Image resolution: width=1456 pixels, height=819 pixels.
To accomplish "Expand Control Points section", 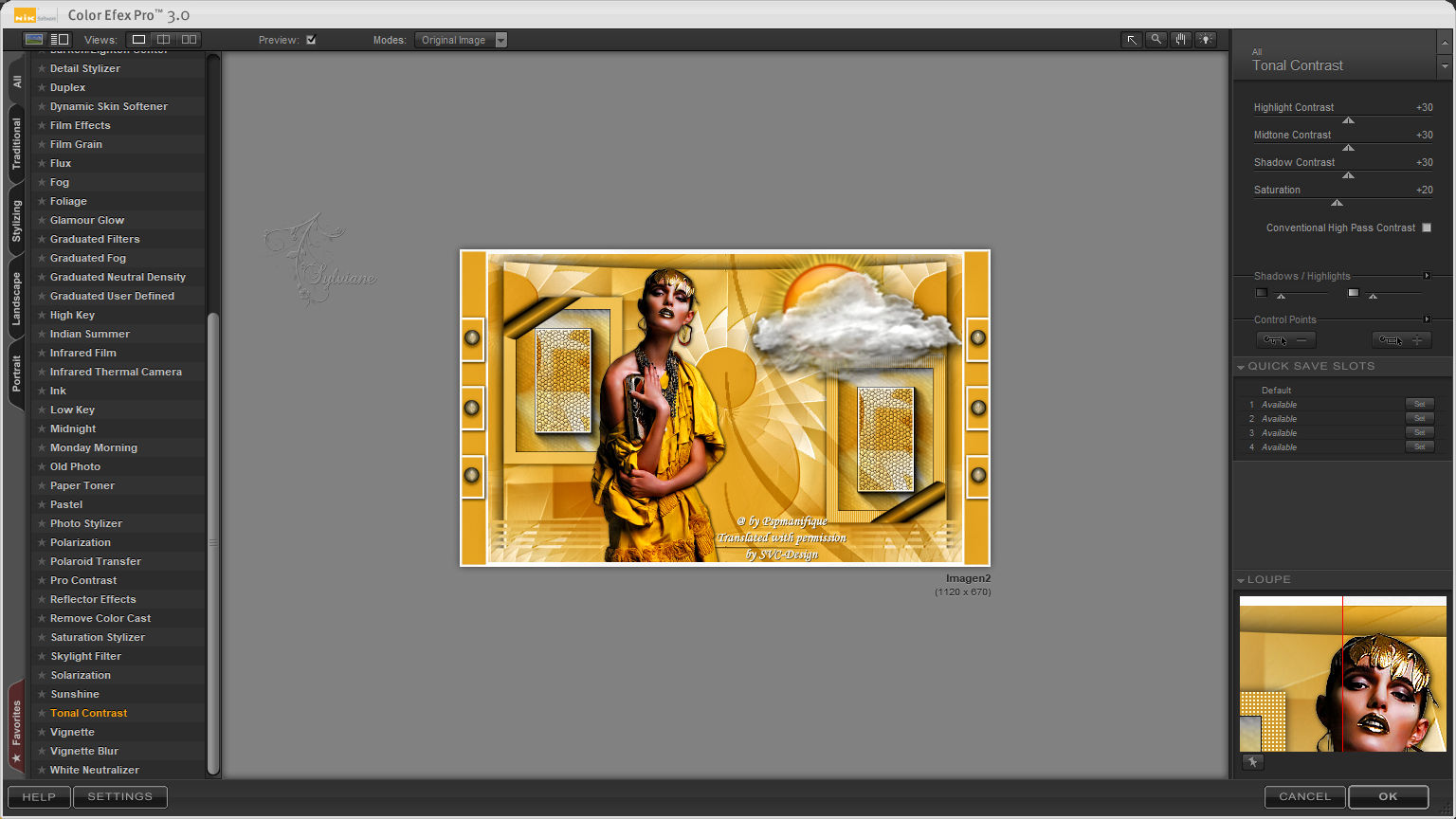I will (x=1427, y=319).
